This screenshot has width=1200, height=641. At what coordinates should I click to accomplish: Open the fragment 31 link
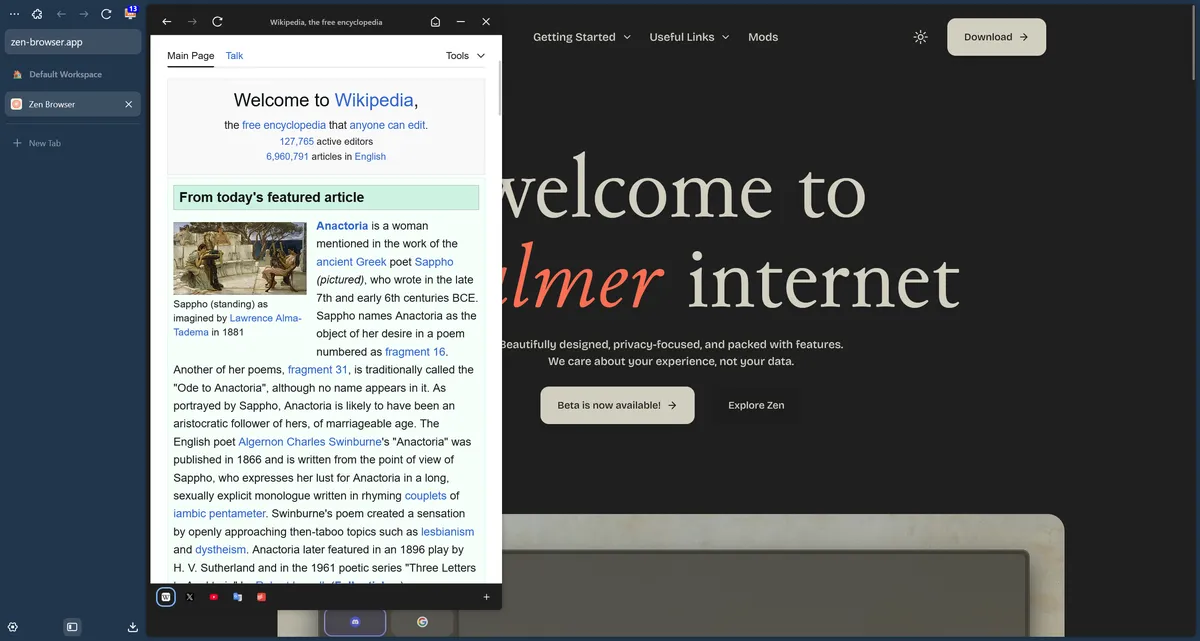pyautogui.click(x=318, y=370)
